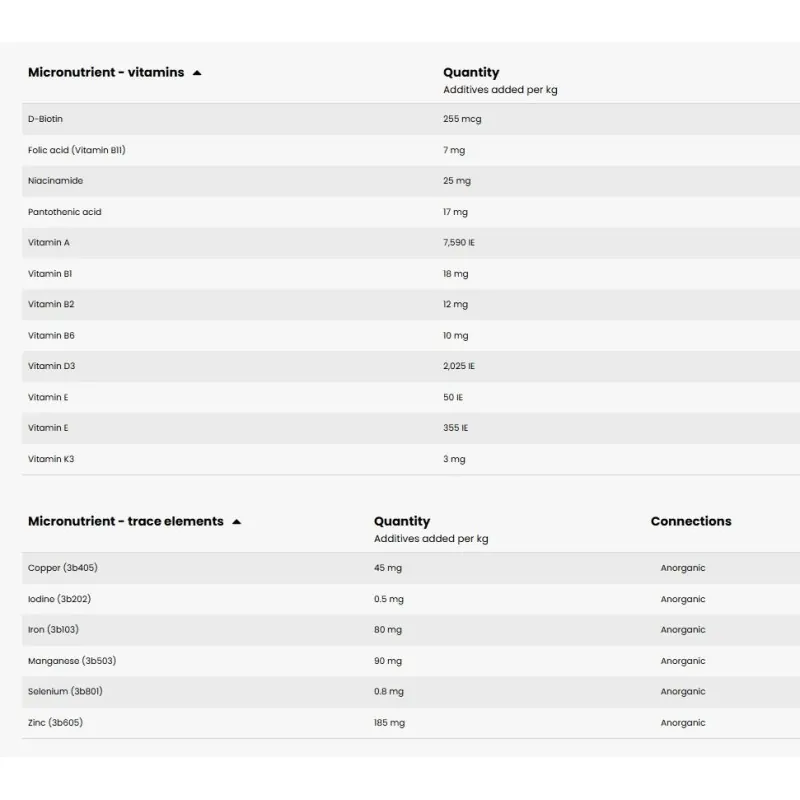800x800 pixels.
Task: Select the Vitamin K3 row label
Action: point(51,459)
